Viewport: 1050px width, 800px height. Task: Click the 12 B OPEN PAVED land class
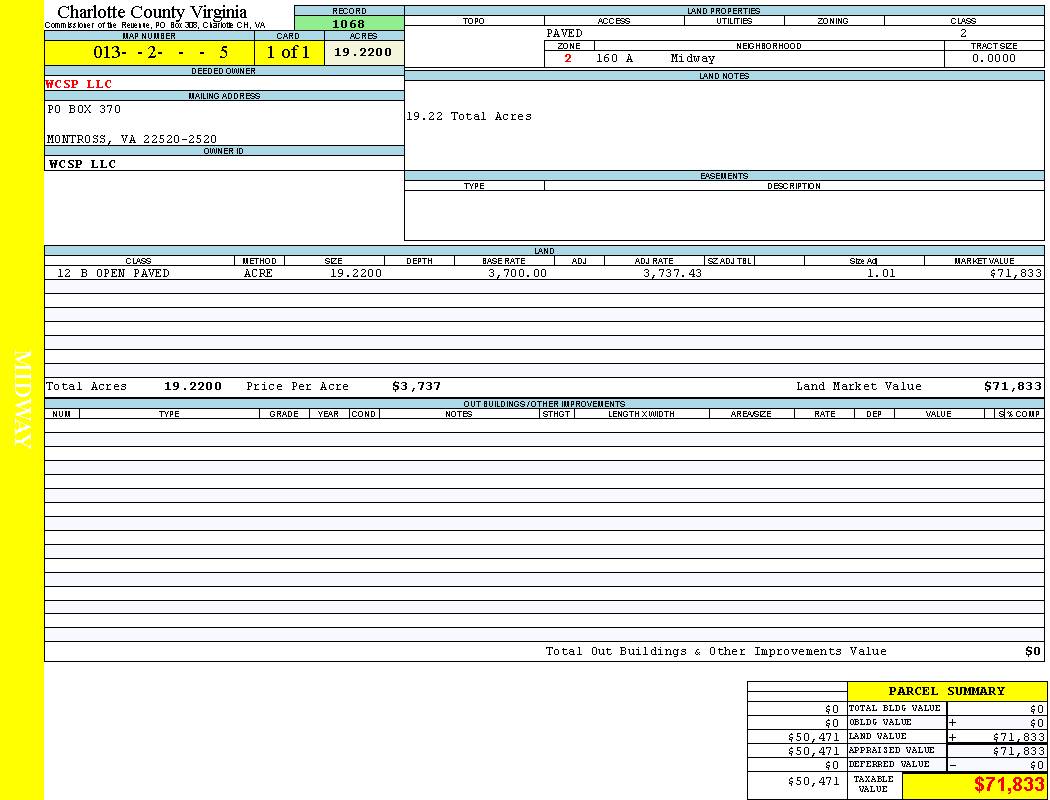tap(113, 273)
